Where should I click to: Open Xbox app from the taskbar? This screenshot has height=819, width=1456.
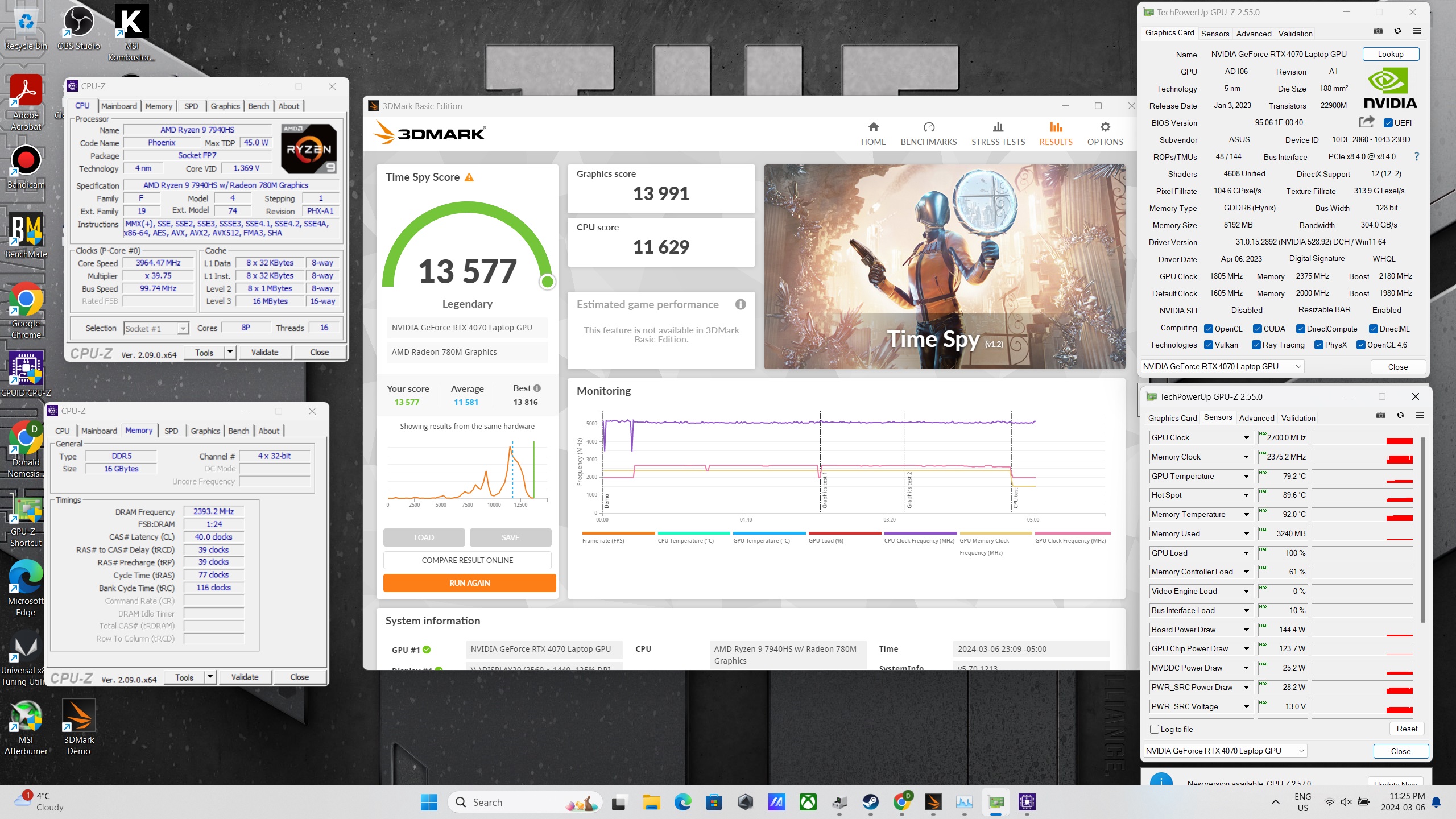(808, 803)
